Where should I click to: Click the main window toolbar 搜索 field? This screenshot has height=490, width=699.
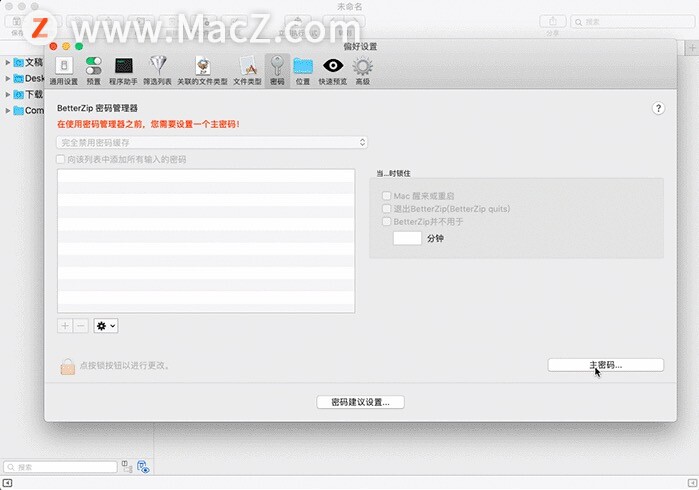tap(633, 21)
